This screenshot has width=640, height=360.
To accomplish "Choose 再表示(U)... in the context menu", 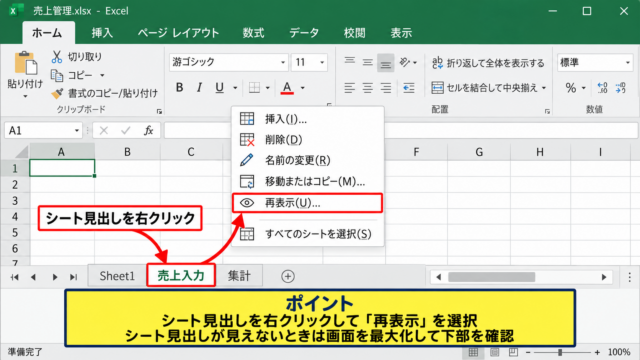I will 308,203.
